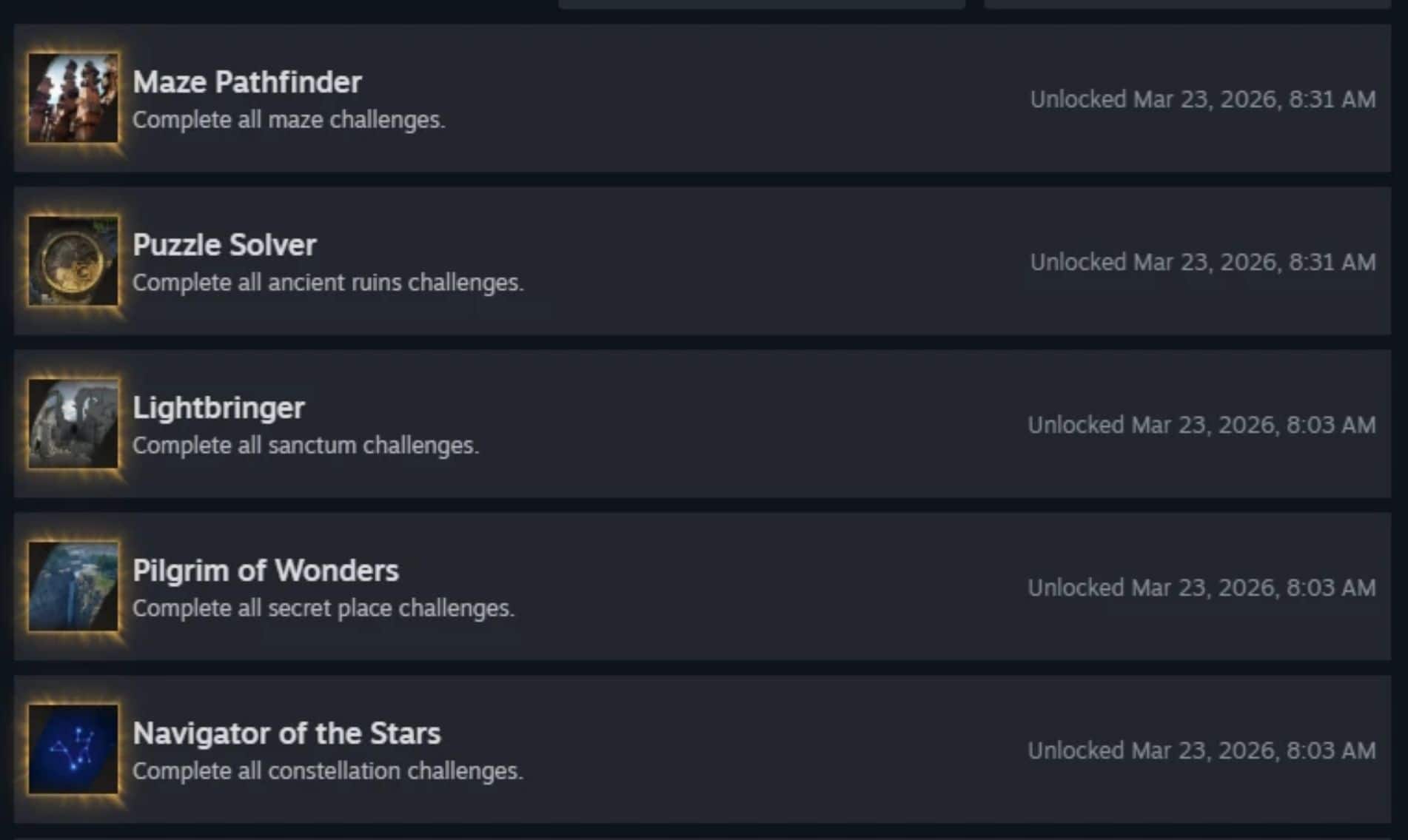Select the Lightbringer cave artwork icon
Screen dimensions: 1408x840
click(x=74, y=424)
